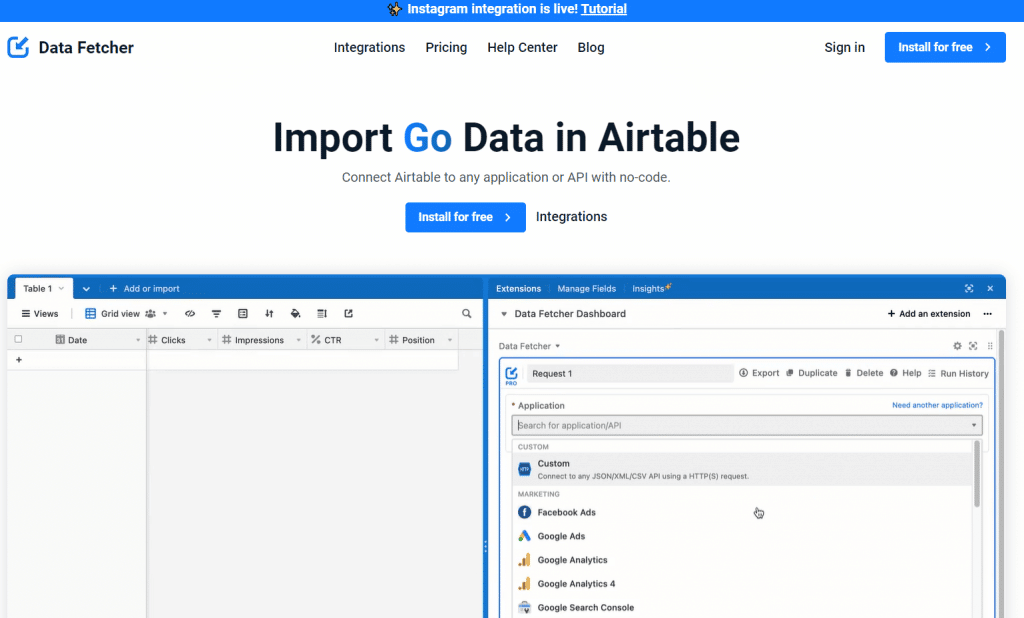
Task: Open Help Center in the top nav
Action: [x=522, y=48]
